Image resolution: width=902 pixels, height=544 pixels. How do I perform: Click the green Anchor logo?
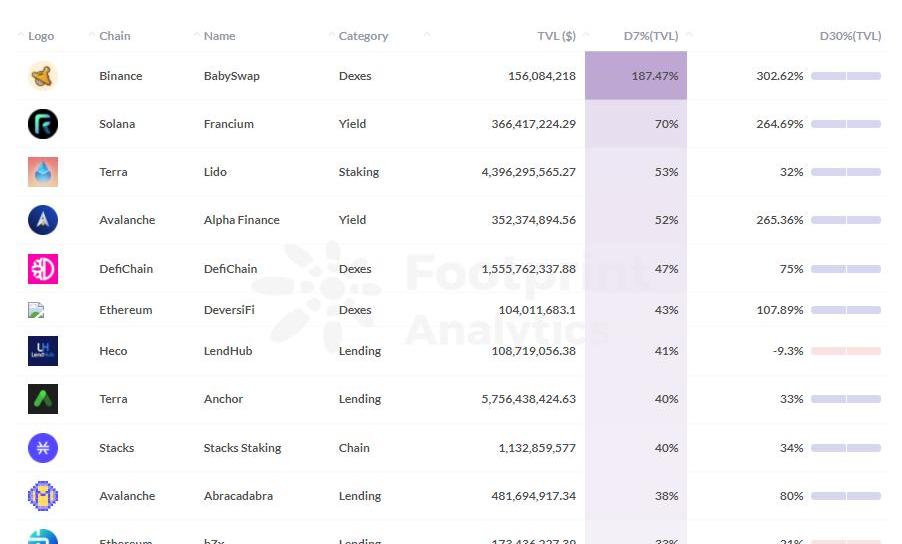coord(42,399)
